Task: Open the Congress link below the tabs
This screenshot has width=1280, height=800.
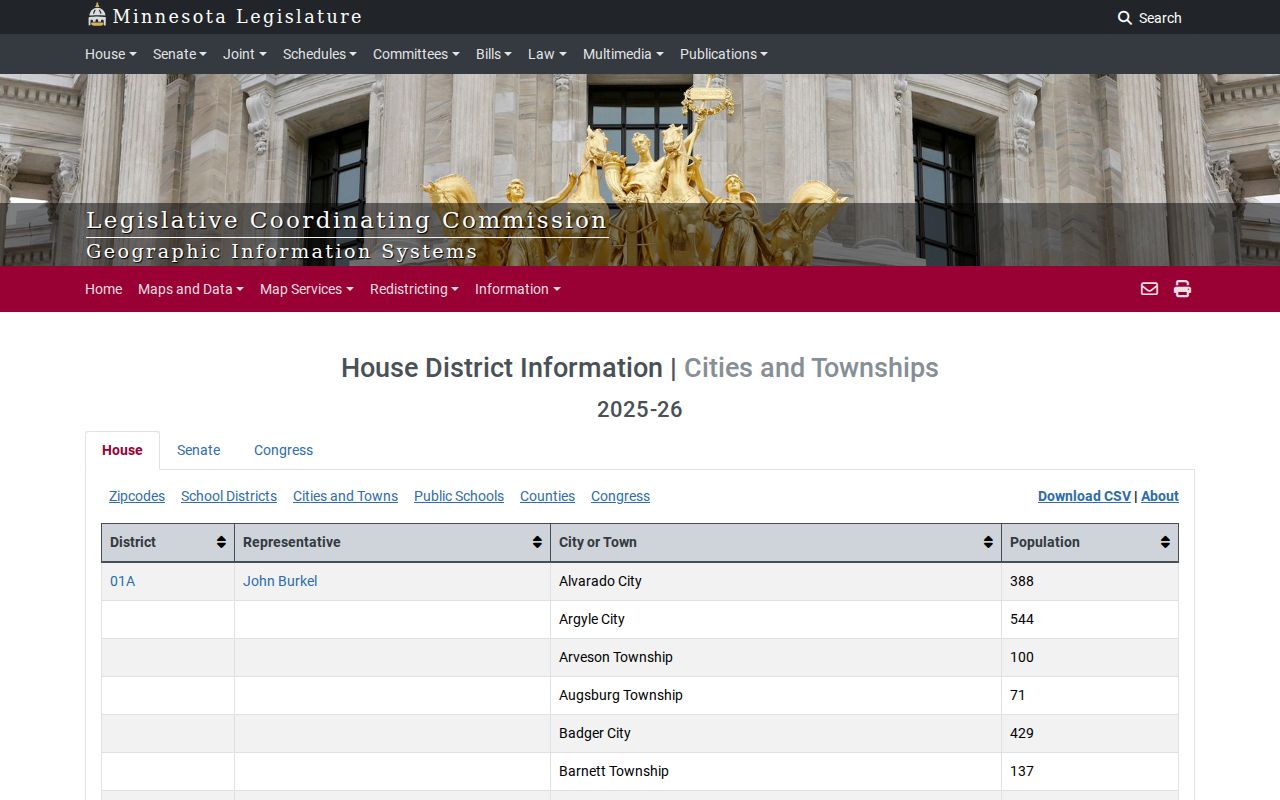Action: (x=620, y=496)
